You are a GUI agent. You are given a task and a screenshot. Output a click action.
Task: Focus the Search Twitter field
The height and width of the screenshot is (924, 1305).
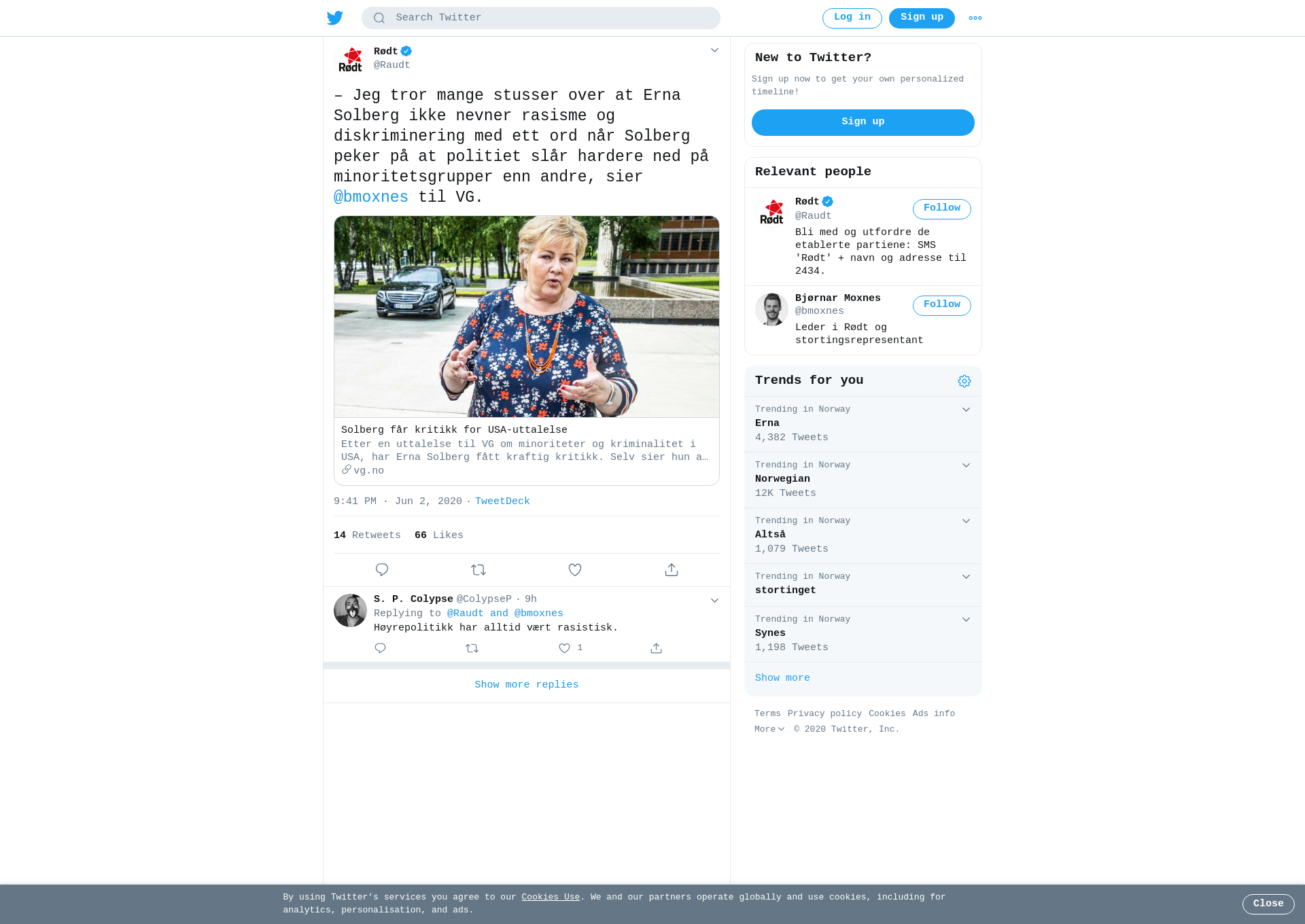(541, 18)
